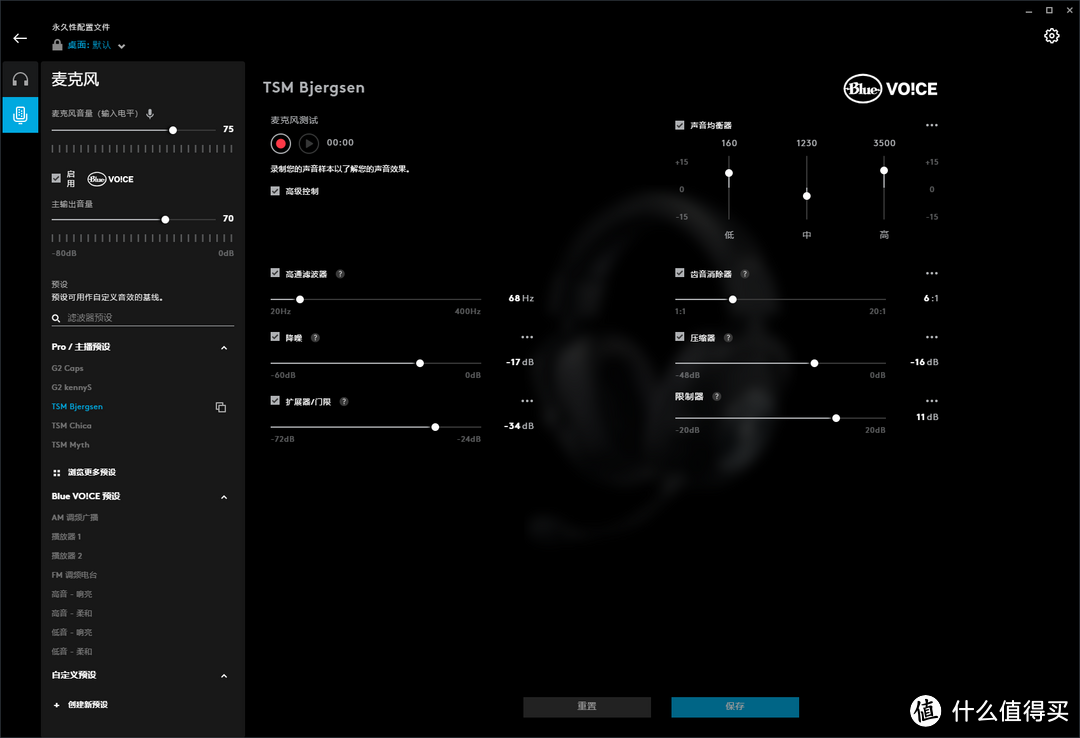Viewport: 1080px width, 738px height.
Task: Select the G2 Caps preset
Action: pos(68,369)
